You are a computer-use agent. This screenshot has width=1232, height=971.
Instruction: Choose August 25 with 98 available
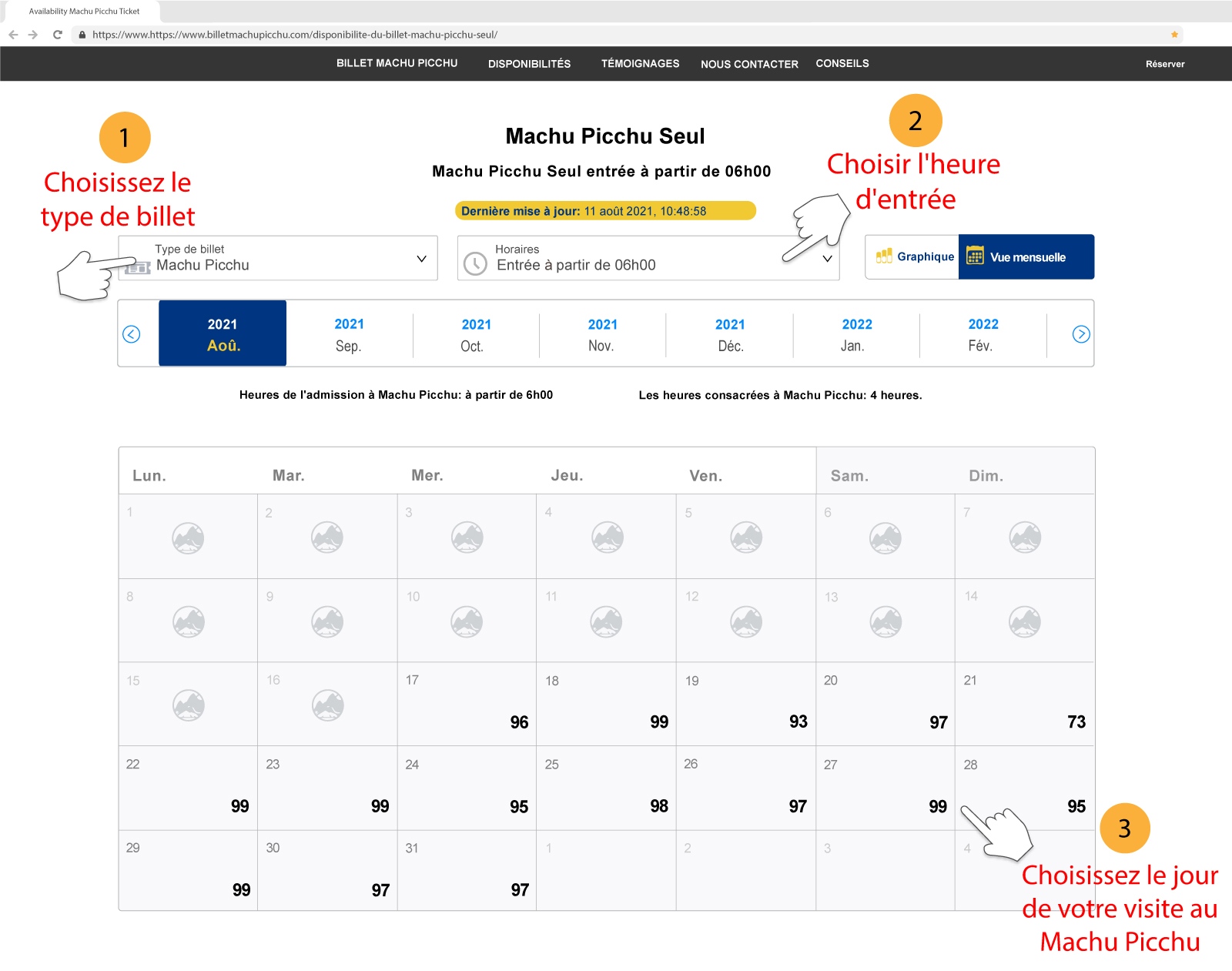[x=606, y=788]
